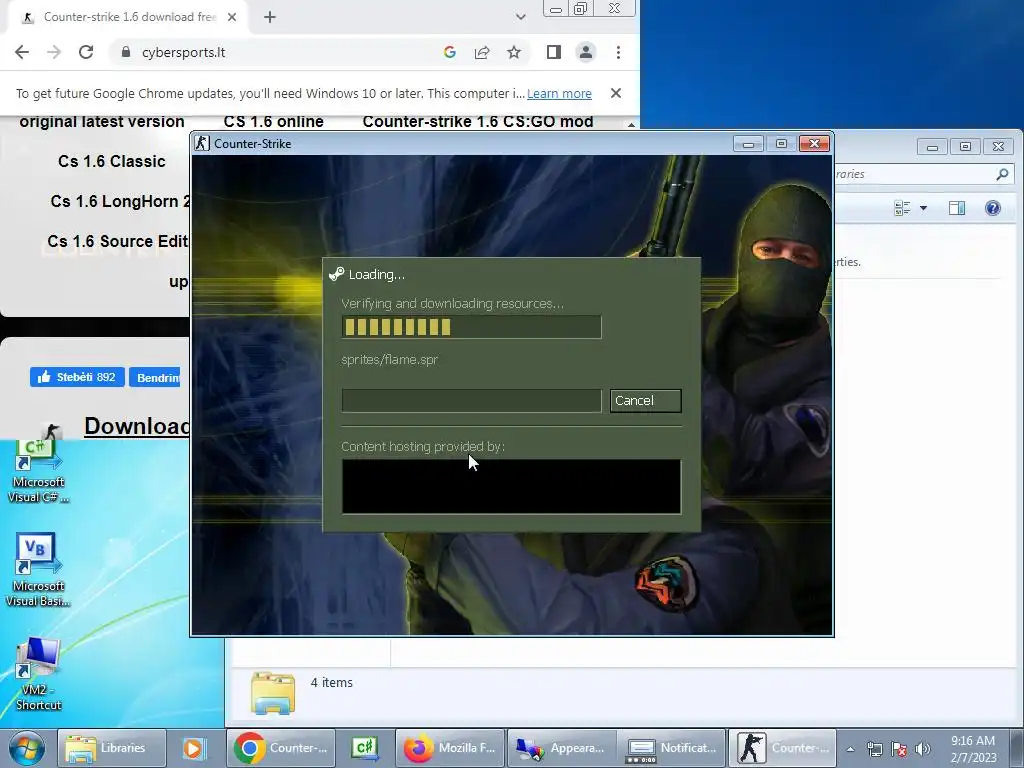
Task: Open Chrome profile avatar
Action: pos(586,52)
